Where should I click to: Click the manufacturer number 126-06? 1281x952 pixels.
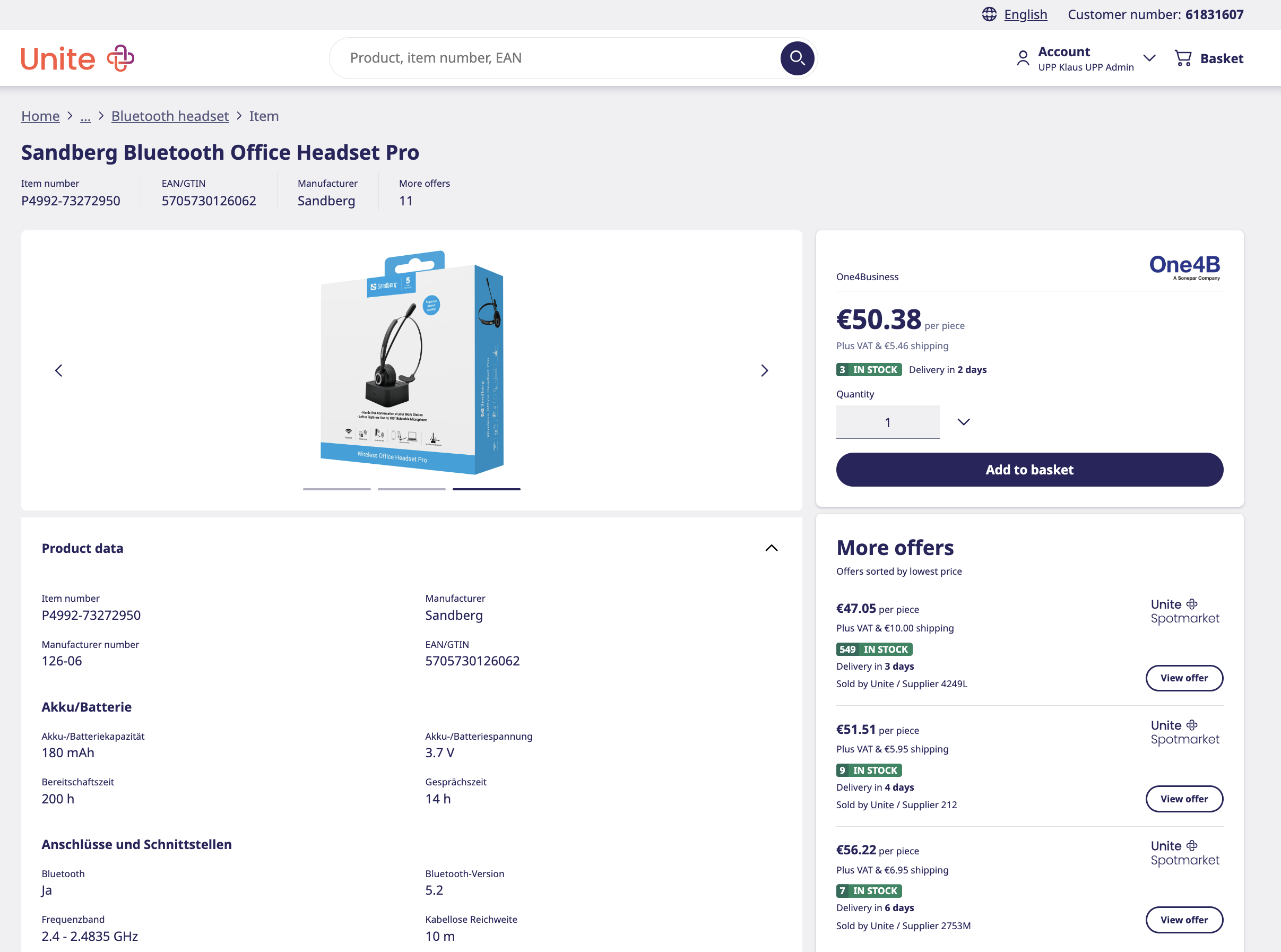click(62, 661)
